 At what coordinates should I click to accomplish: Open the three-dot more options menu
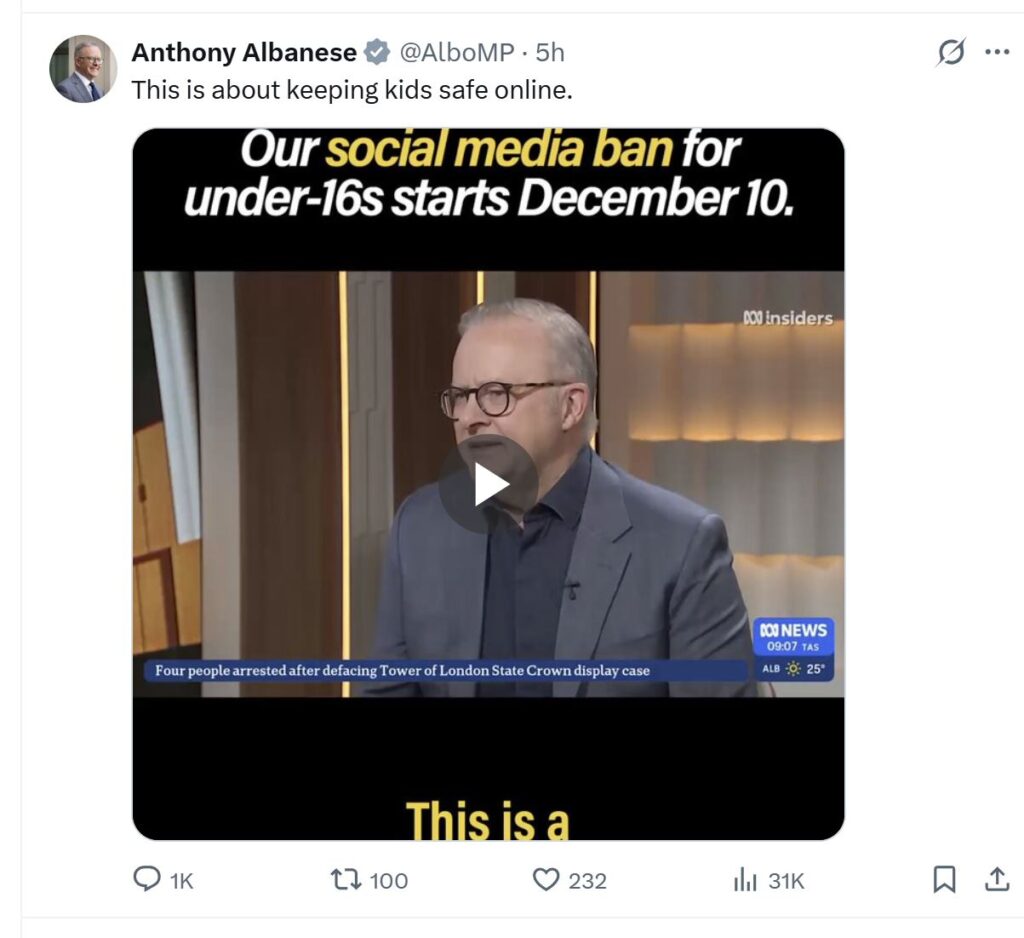coord(997,52)
